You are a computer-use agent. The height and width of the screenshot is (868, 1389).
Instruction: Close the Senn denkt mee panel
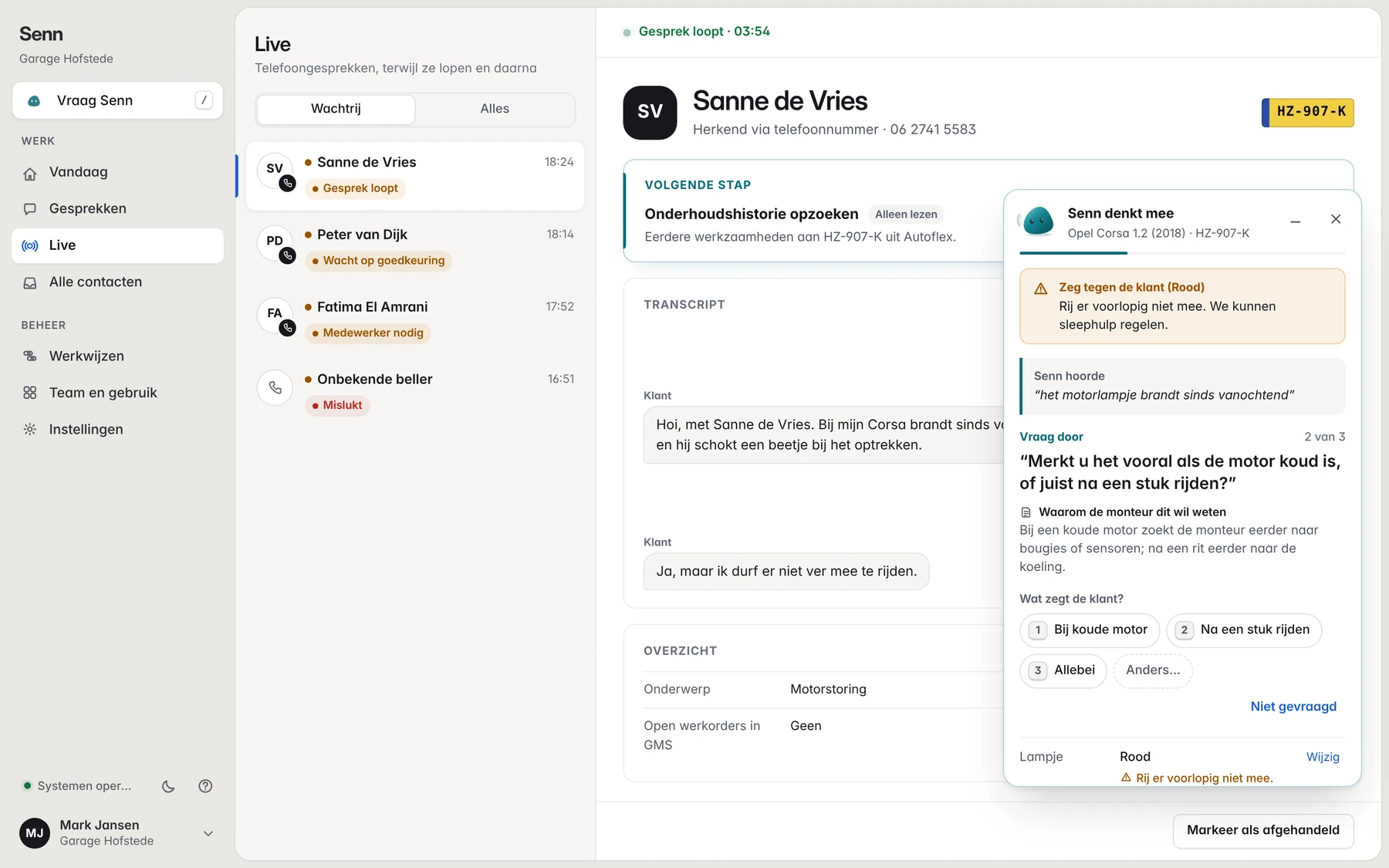[x=1336, y=220]
